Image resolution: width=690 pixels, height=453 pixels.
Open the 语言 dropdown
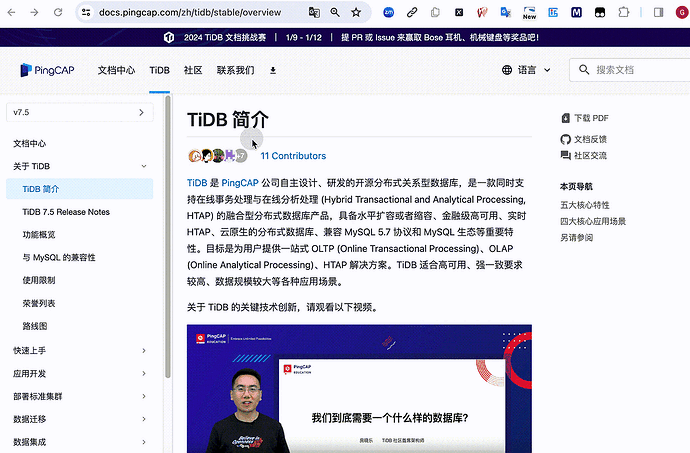527,70
